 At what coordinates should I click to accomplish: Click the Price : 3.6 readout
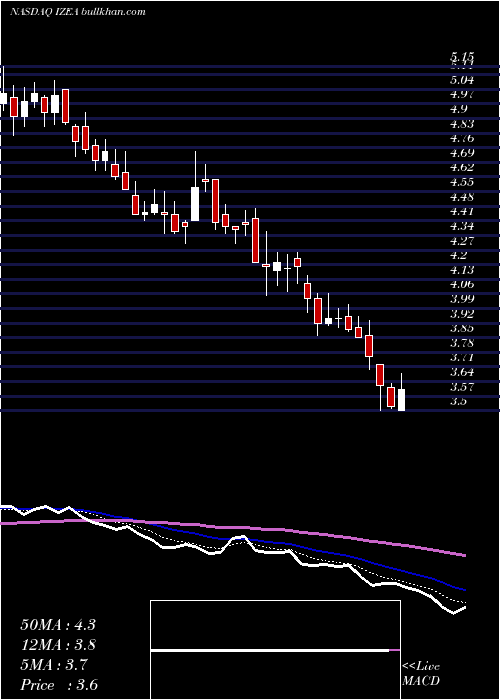[59, 685]
